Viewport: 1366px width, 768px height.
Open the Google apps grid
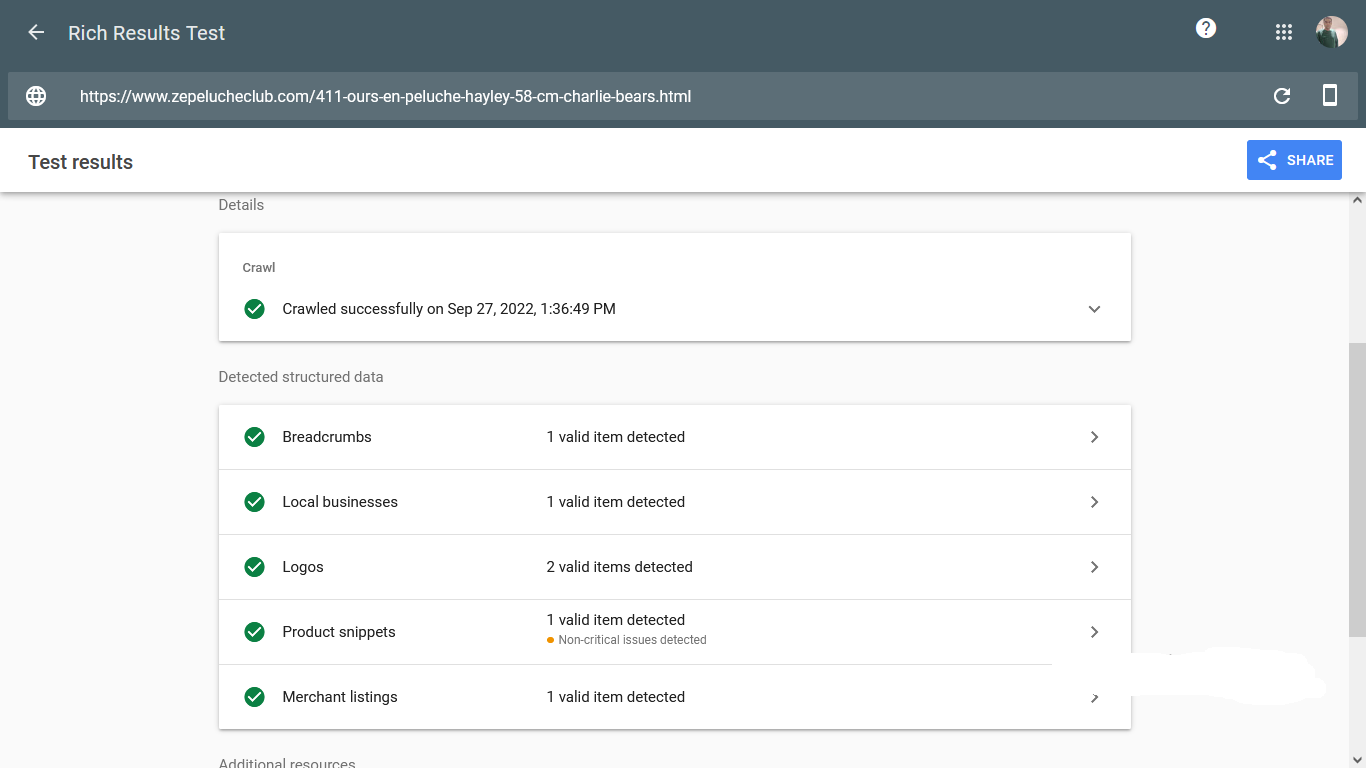coord(1284,33)
